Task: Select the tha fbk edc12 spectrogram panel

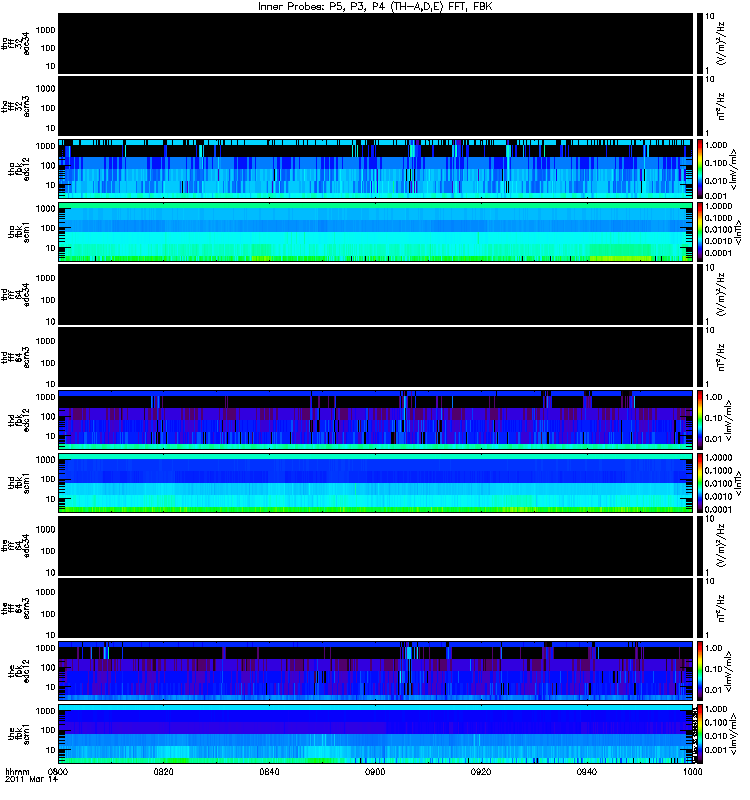Action: 375,169
